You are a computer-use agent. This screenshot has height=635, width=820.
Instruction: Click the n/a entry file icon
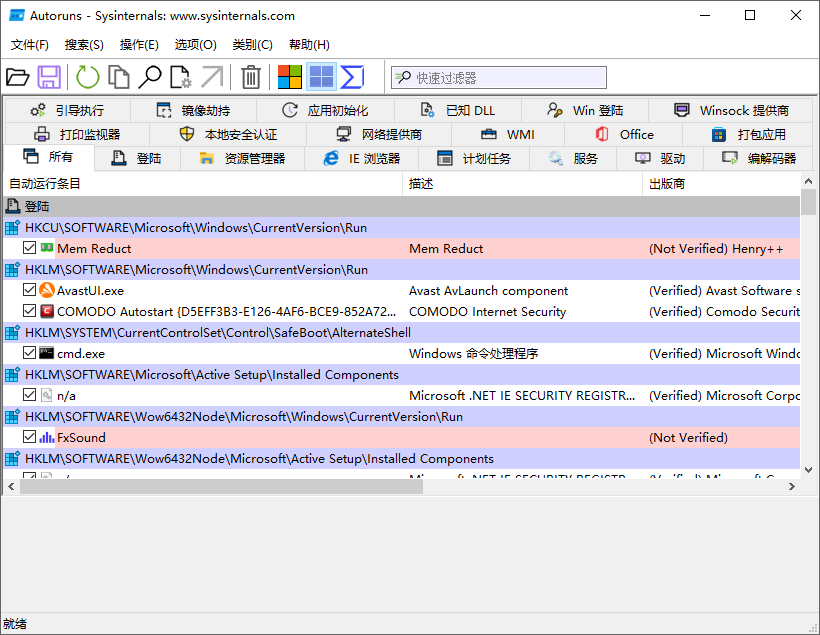(47, 395)
